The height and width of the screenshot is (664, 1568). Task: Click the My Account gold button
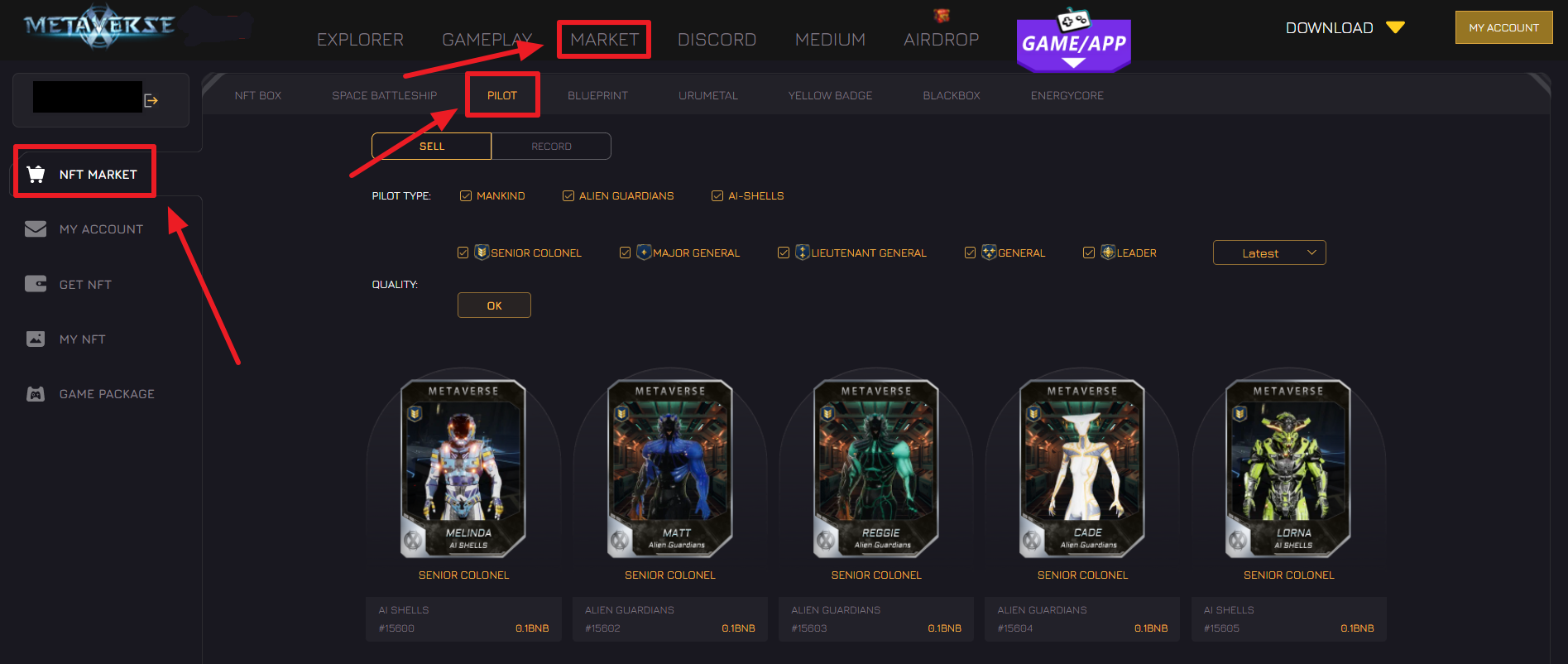(x=1503, y=27)
